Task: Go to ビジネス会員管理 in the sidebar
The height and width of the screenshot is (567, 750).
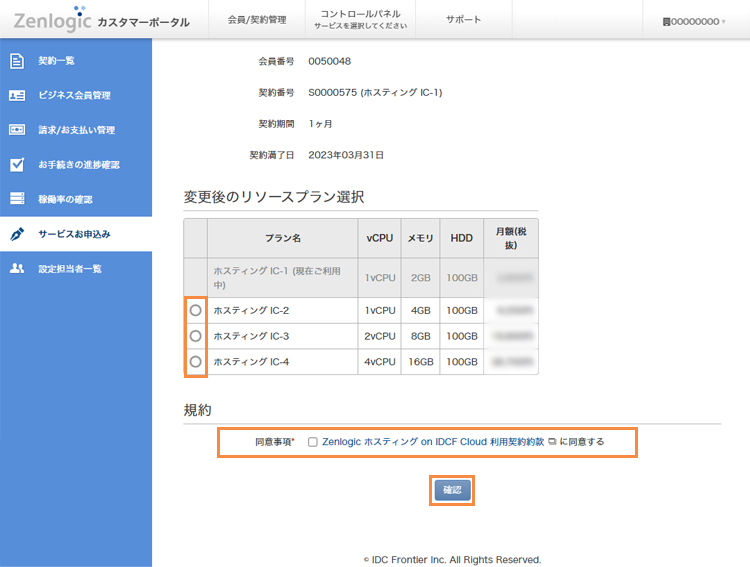Action: tap(76, 95)
